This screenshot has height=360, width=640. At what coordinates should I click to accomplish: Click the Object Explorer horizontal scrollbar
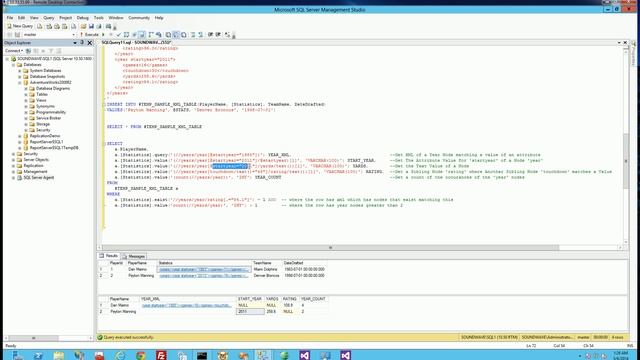[x=33, y=338]
